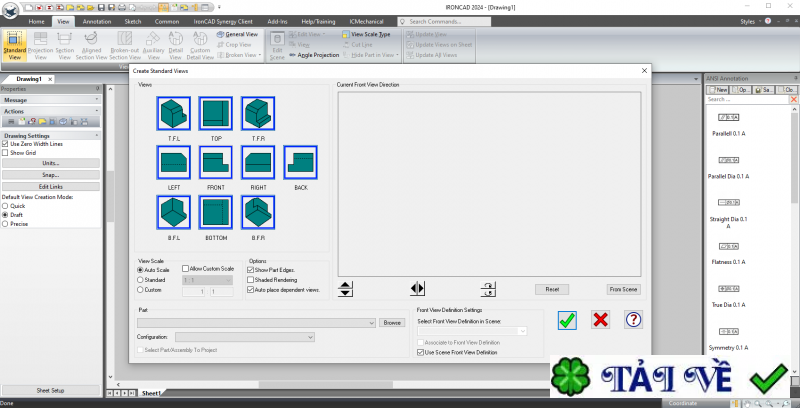This screenshot has height=408, width=800.
Task: Select Quick view creation mode
Action: click(x=5, y=206)
